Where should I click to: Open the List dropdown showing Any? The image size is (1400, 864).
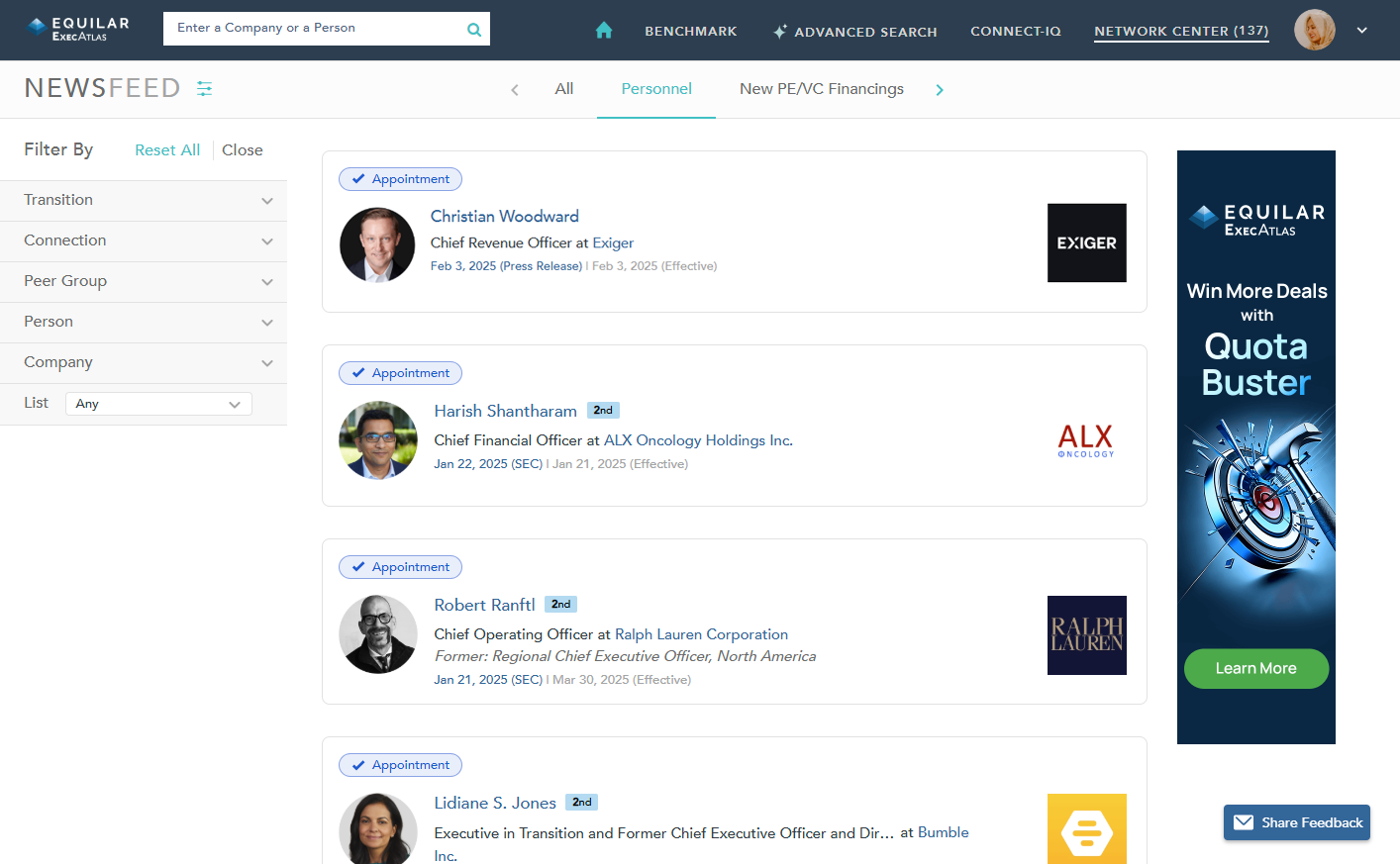point(158,404)
